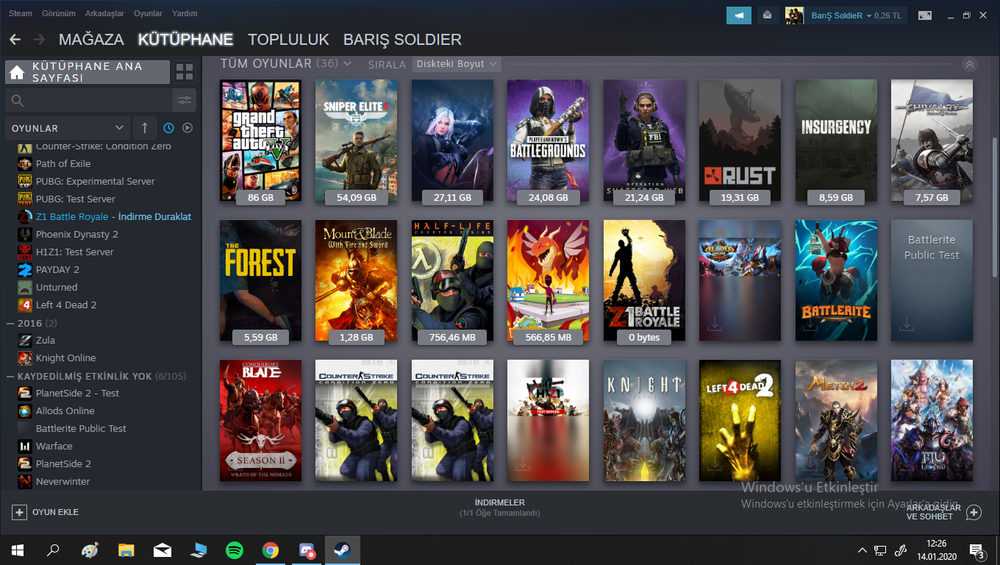Click the PAYDAY 2 sidebar icon
Viewport: 1000px width, 565px height.
click(25, 270)
